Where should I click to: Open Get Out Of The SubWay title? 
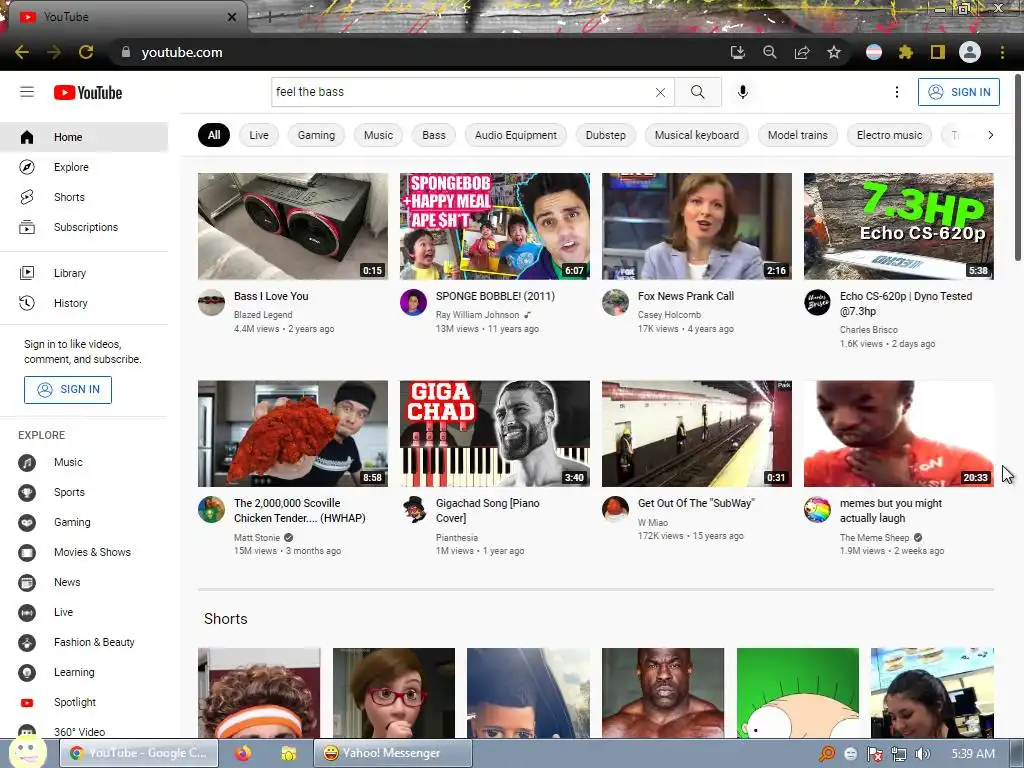pyautogui.click(x=696, y=503)
